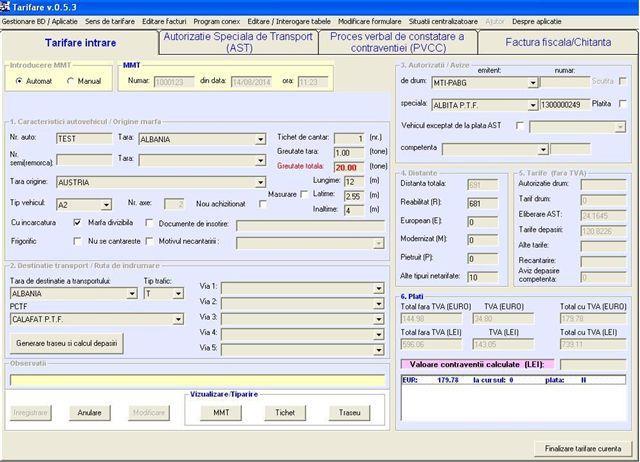Open the Editare facturi menu
This screenshot has width=640, height=462.
164,22
